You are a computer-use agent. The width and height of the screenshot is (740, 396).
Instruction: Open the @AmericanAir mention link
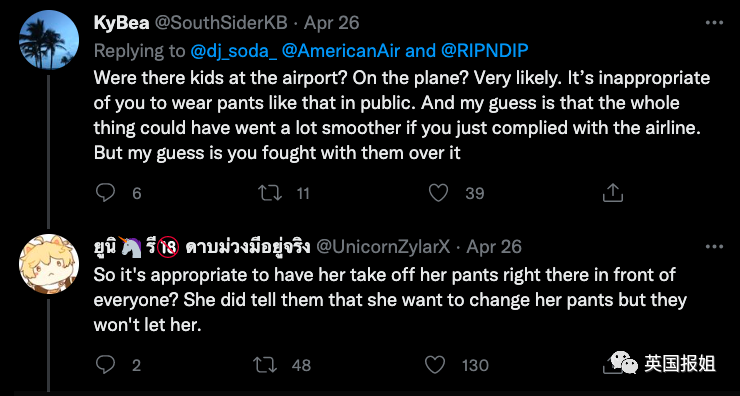pos(342,51)
